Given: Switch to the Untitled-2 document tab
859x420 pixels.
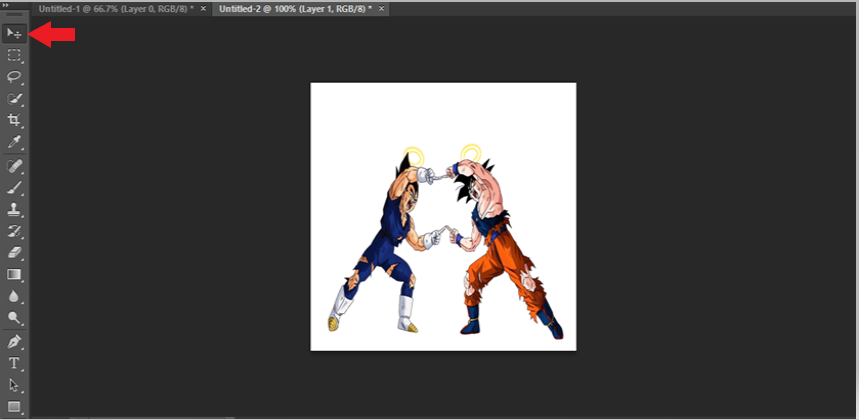Looking at the screenshot, I should pyautogui.click(x=295, y=9).
